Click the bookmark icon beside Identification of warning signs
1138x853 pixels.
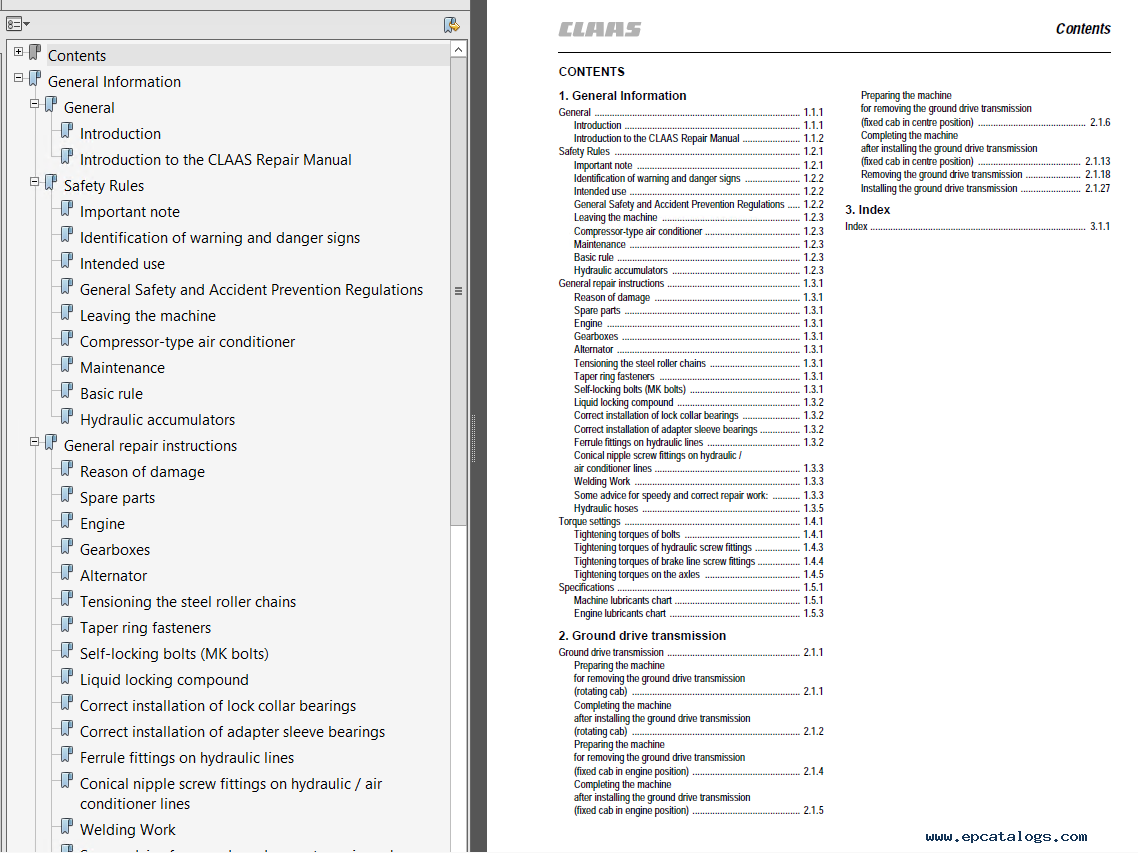coord(67,236)
